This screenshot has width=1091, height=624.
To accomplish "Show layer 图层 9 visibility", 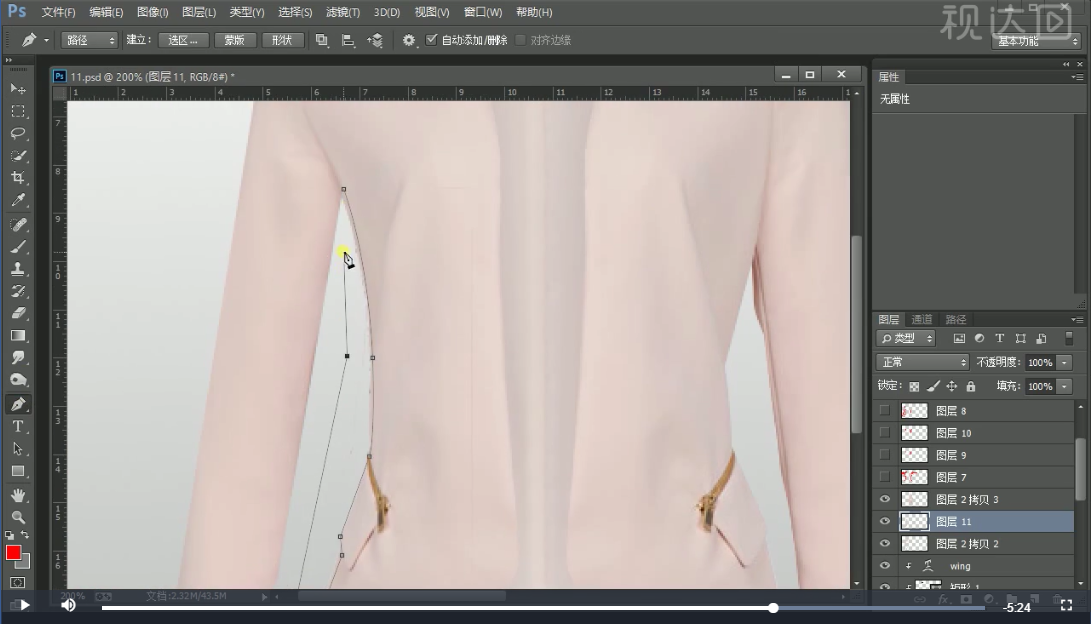I will click(x=884, y=455).
